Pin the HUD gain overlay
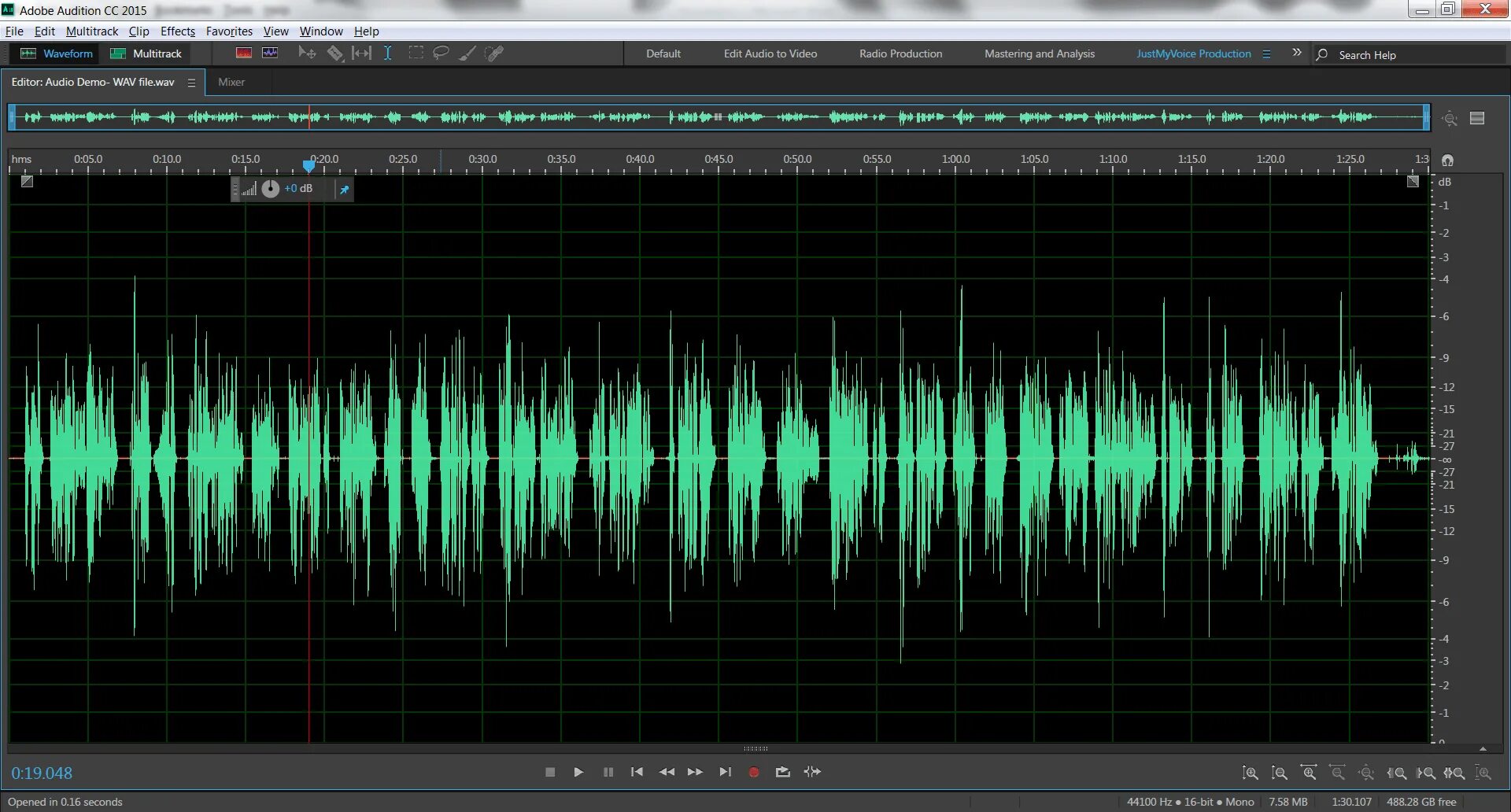The height and width of the screenshot is (812, 1511). click(x=344, y=189)
